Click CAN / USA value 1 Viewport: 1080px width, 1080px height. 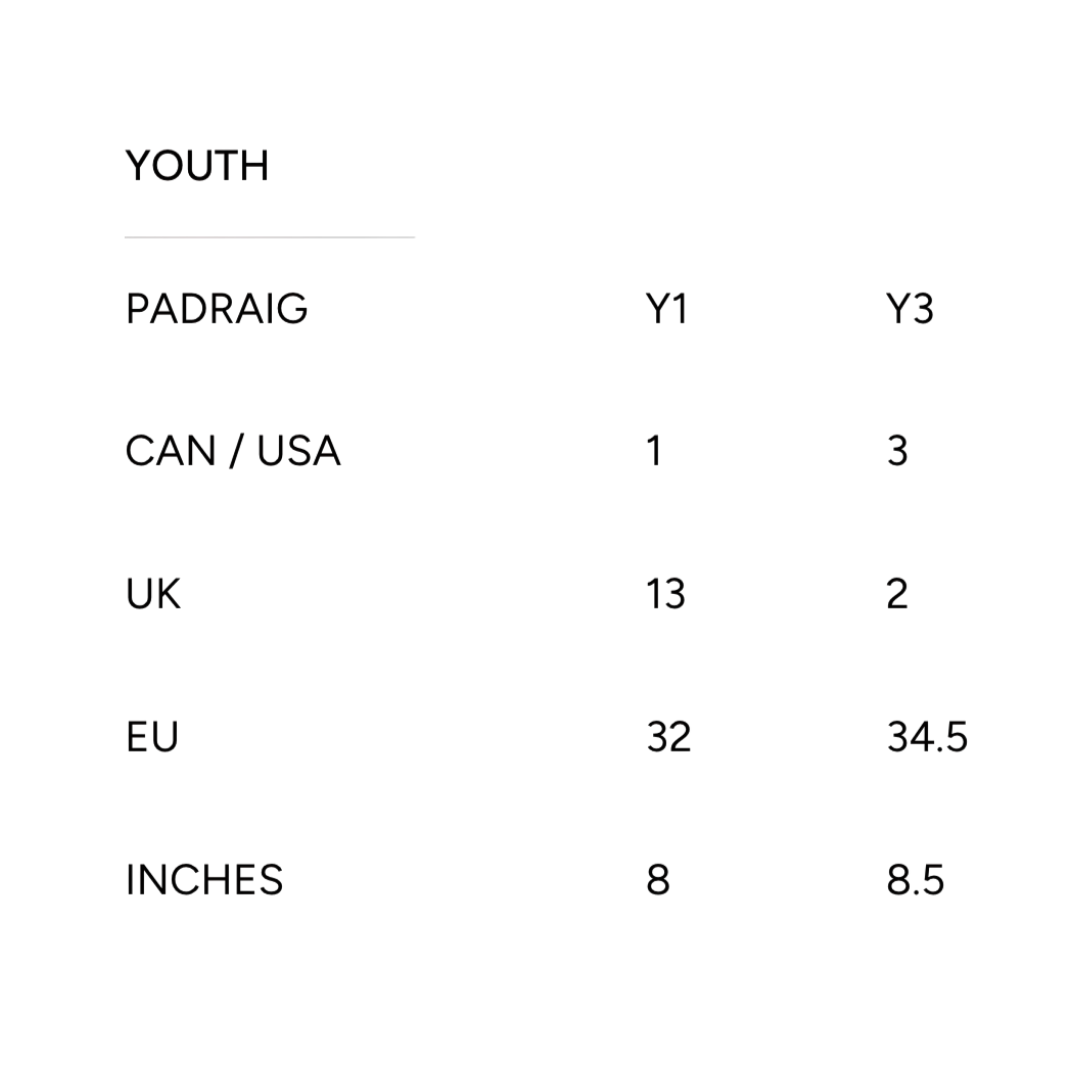(x=654, y=451)
